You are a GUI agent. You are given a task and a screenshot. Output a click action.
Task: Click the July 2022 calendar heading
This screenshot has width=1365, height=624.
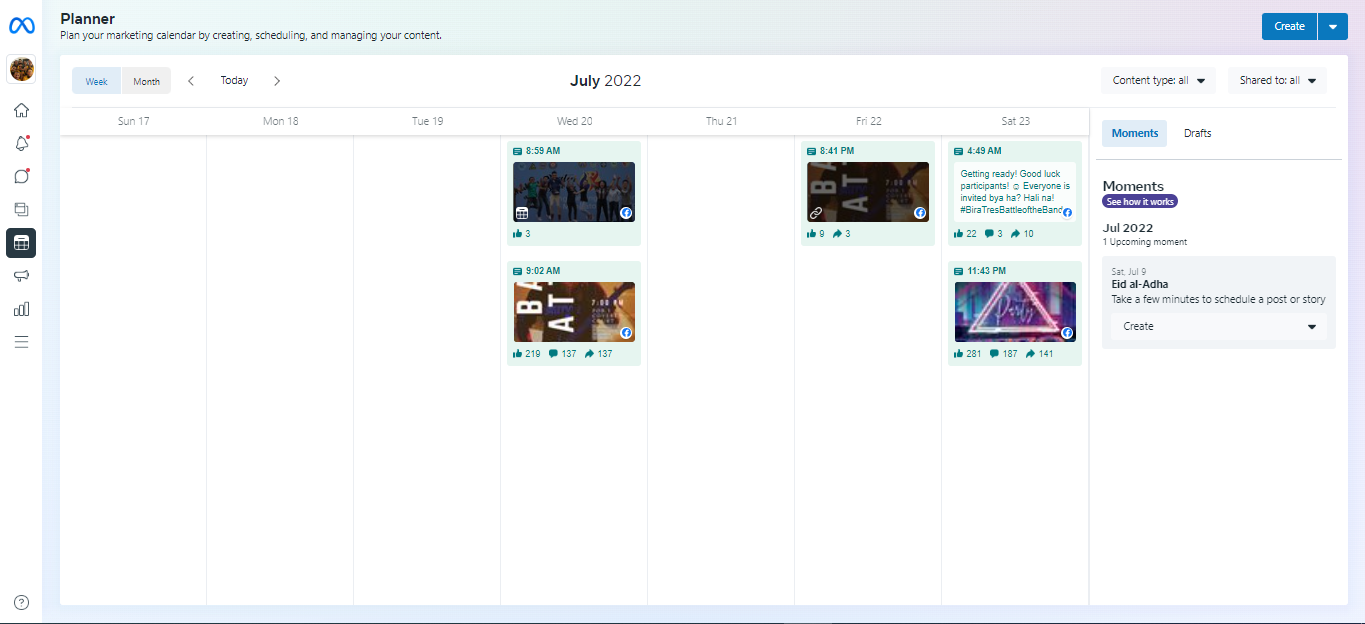coord(605,81)
